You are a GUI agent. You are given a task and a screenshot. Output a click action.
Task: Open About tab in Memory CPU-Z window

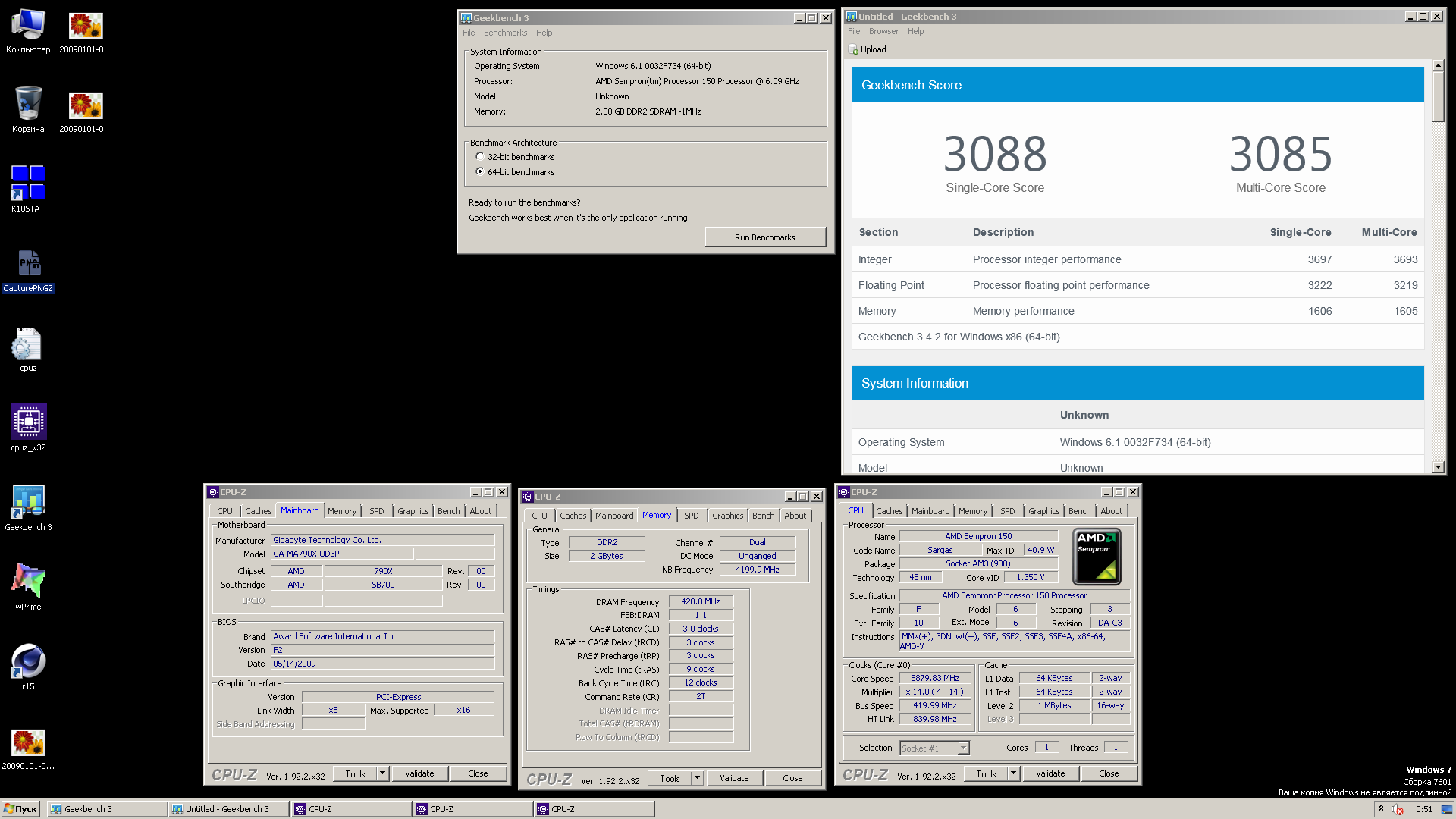(x=795, y=516)
